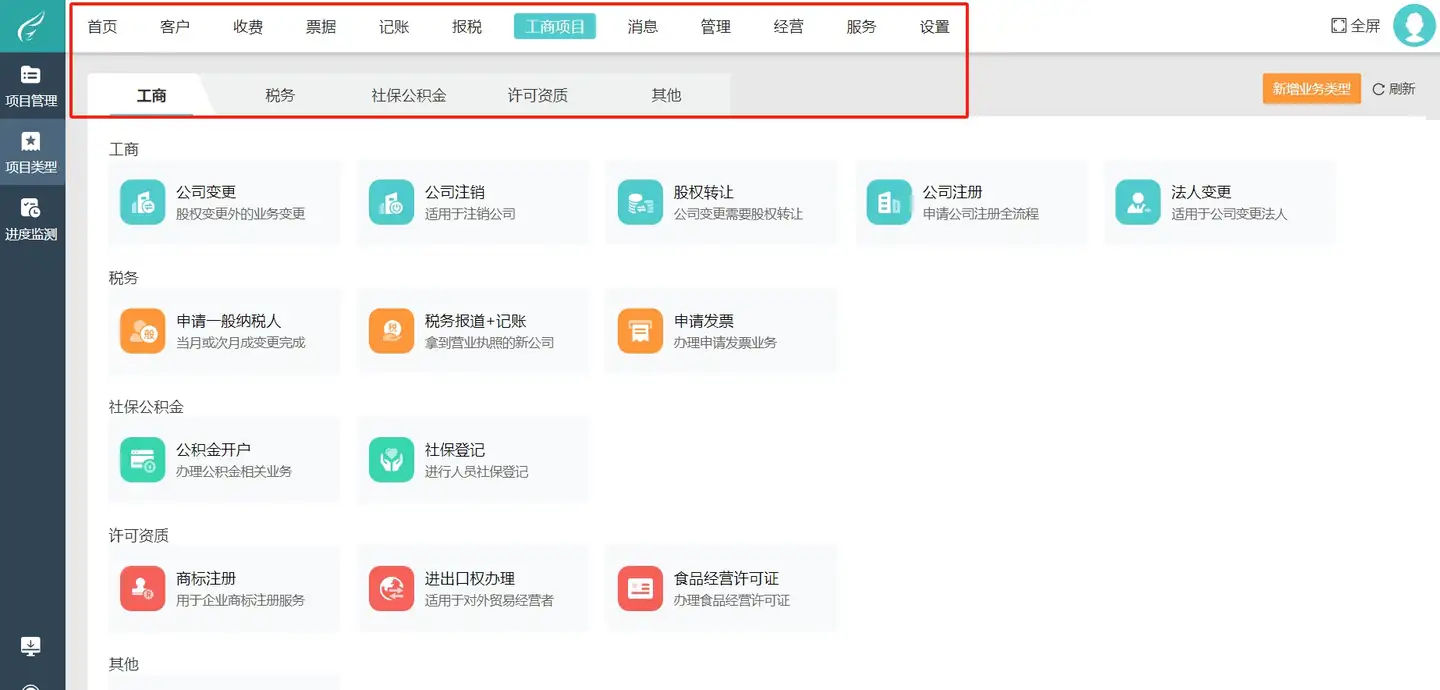1440x690 pixels.
Task: Open the 申请发票 invoice icon
Action: tap(640, 331)
